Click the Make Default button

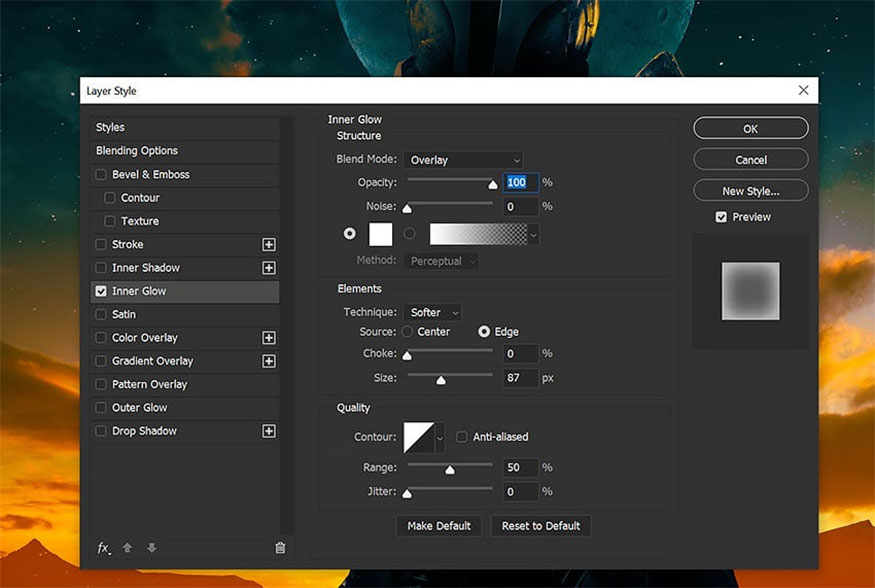(439, 526)
